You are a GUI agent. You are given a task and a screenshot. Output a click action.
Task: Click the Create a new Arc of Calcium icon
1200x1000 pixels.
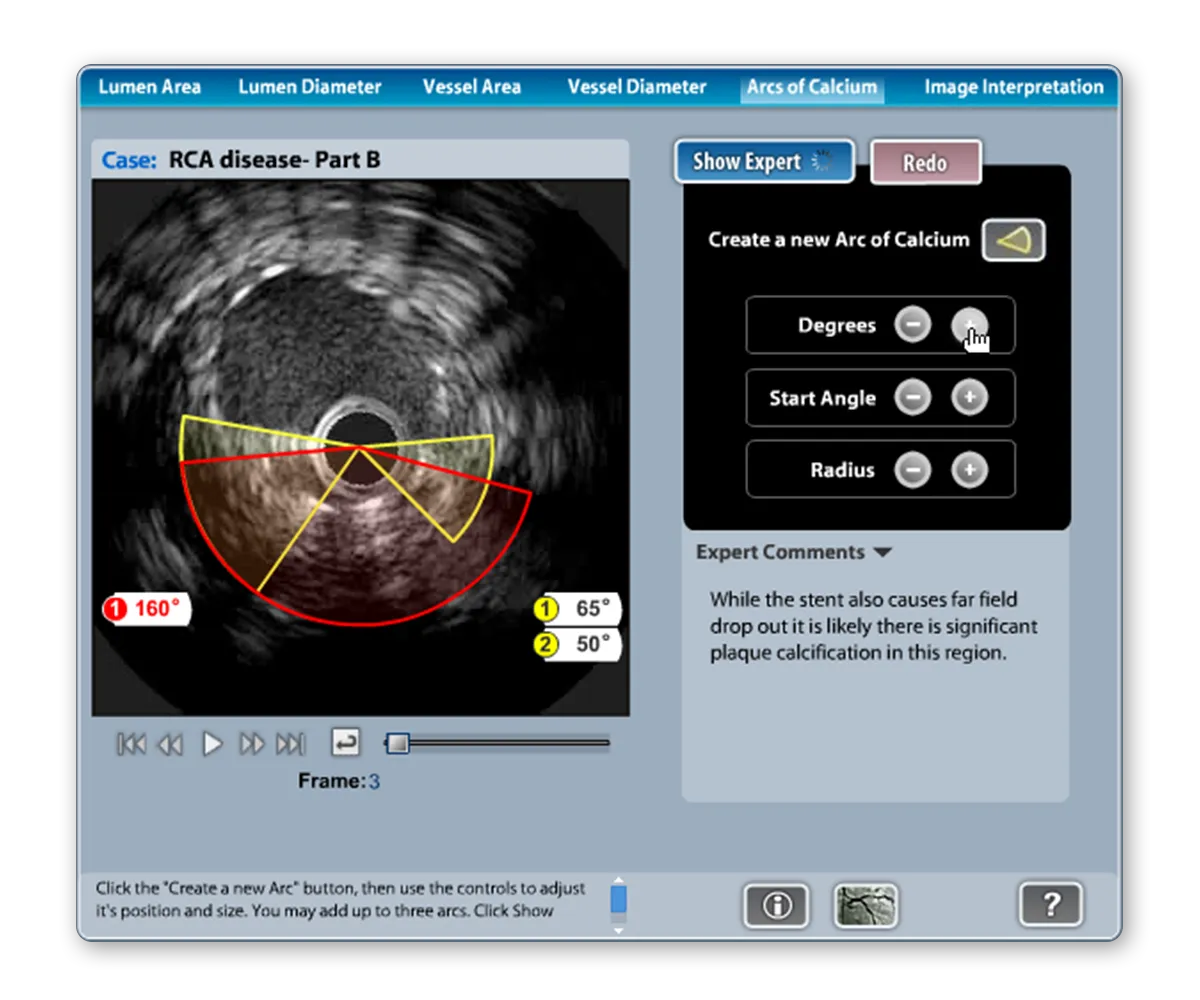click(1013, 239)
